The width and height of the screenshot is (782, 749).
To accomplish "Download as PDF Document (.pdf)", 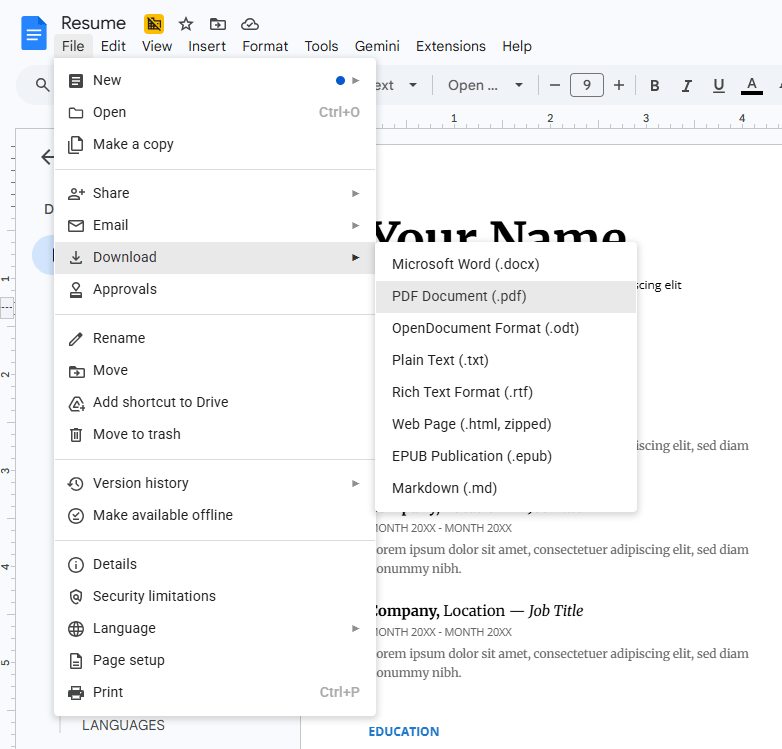I will (506, 296).
